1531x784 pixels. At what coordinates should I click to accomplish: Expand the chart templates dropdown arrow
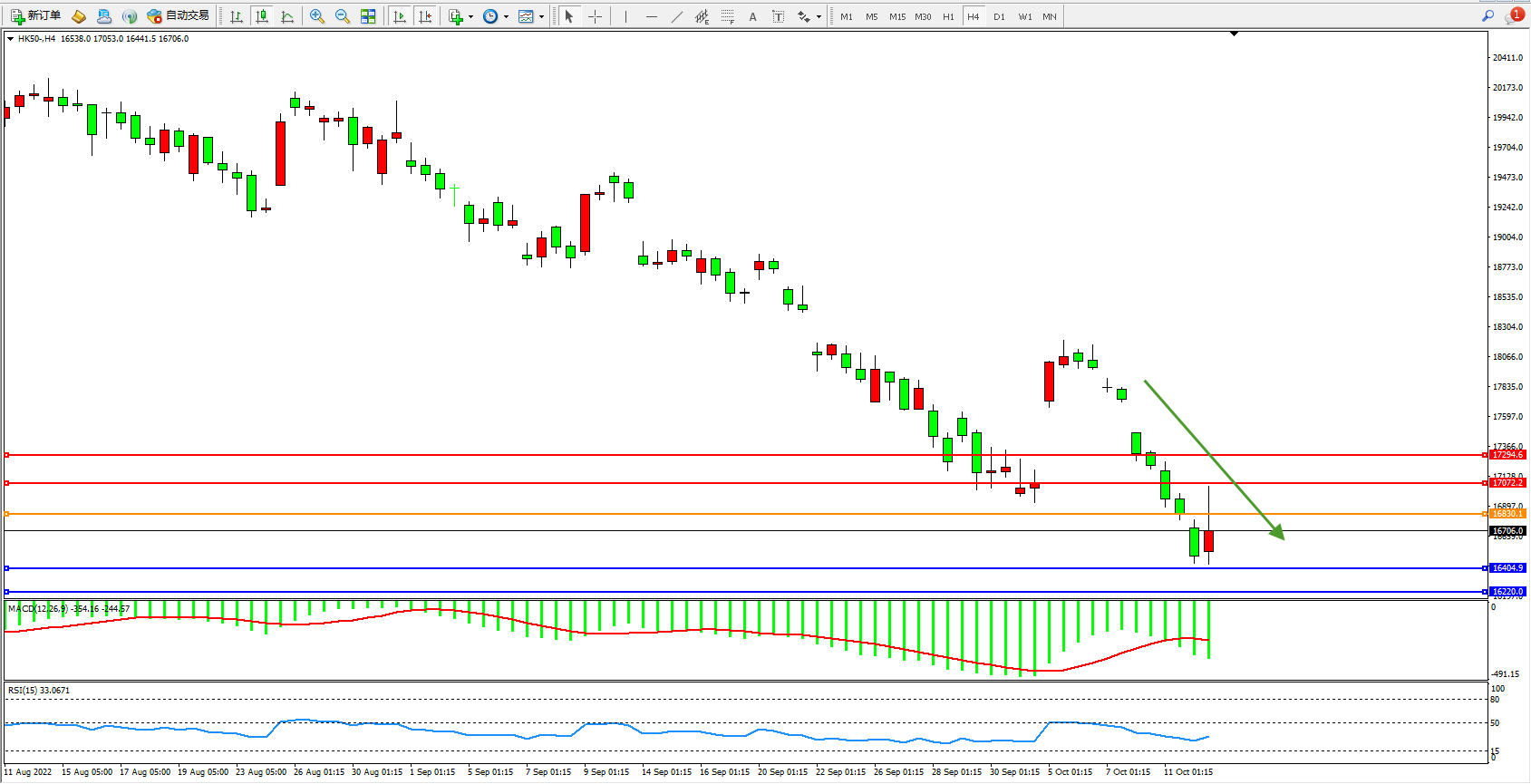(x=541, y=16)
